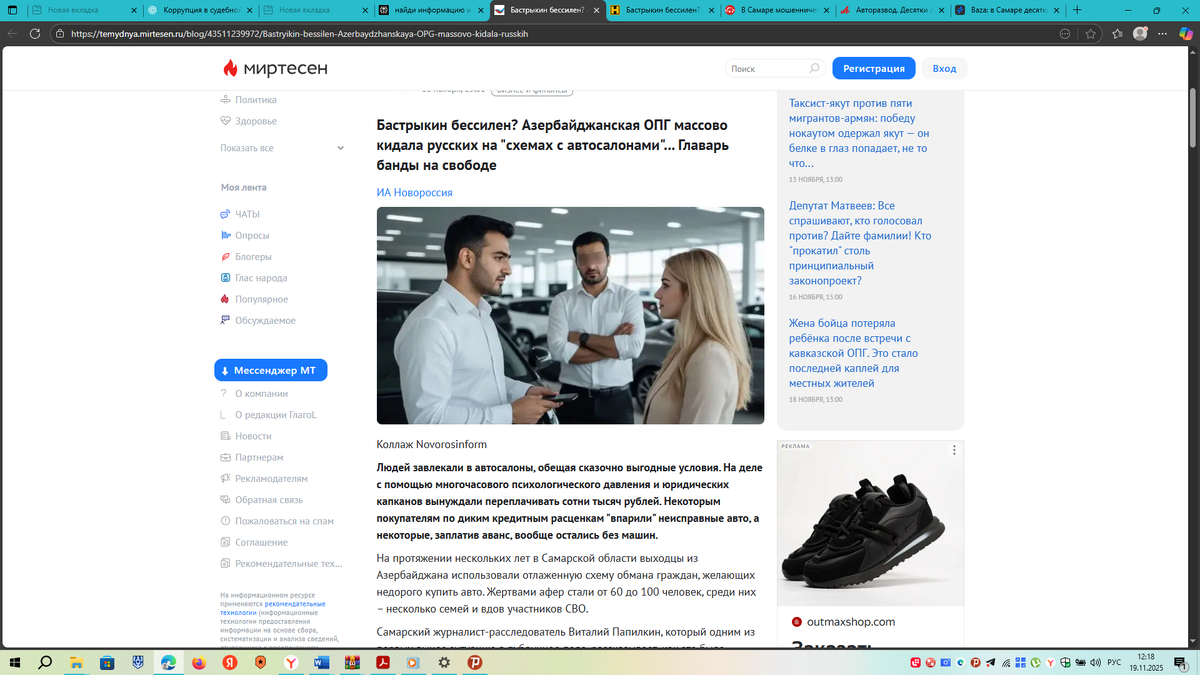Screen dimensions: 1200x675
Task: Click the Опросы icon
Action: 225,236
